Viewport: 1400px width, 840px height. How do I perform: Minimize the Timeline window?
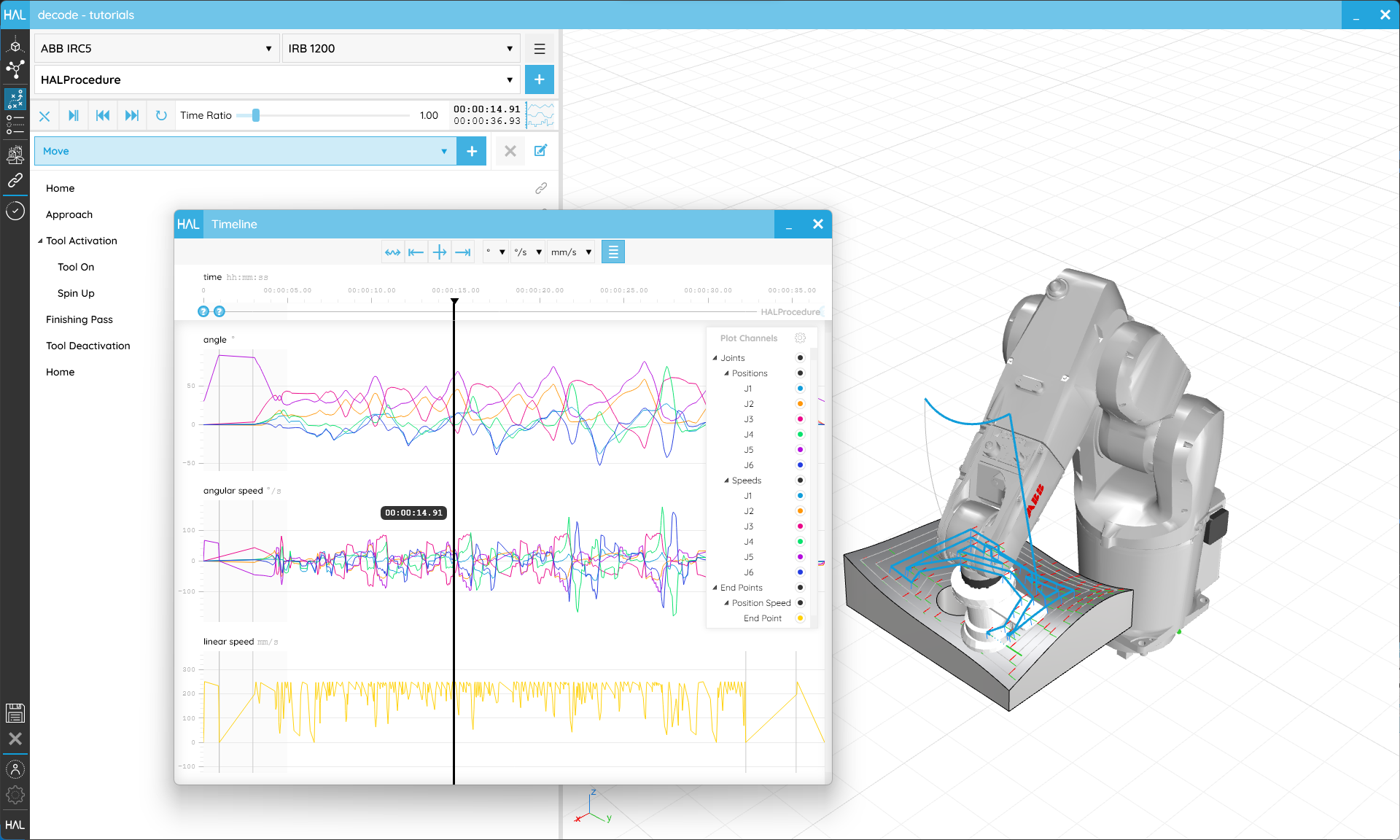tap(788, 225)
